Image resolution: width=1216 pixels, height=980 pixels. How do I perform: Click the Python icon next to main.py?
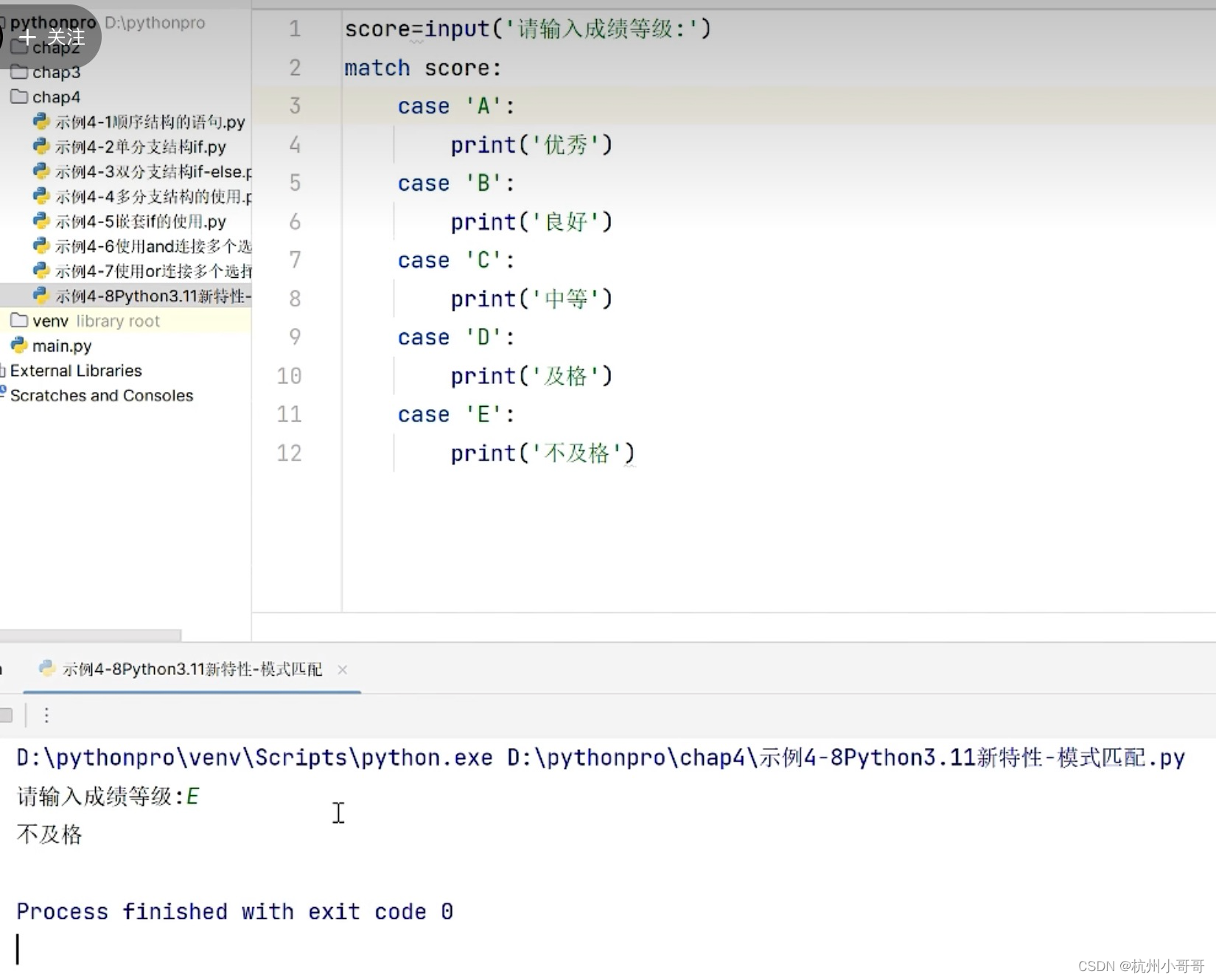19,345
